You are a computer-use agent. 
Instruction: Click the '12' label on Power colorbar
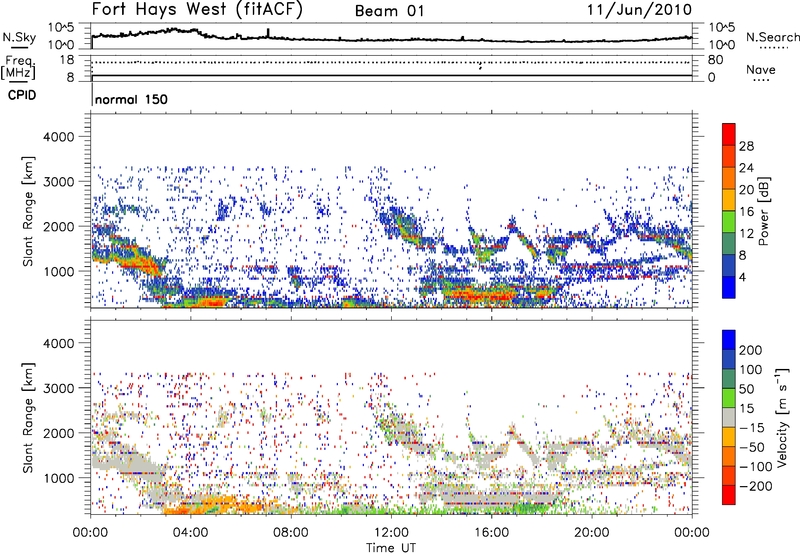coord(746,234)
